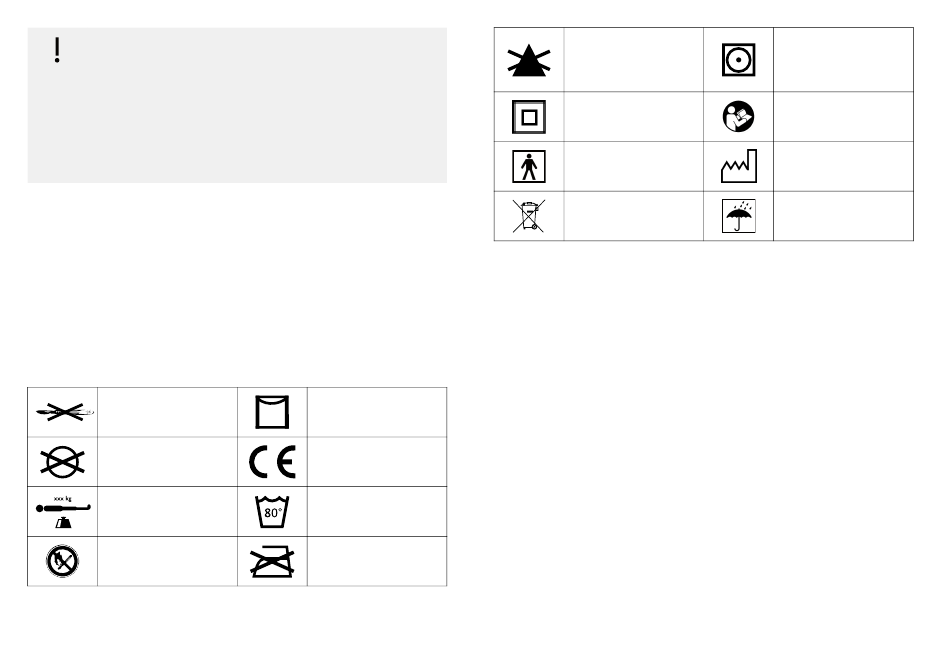Select the no open flame prohibition symbol
This screenshot has width=950, height=657.
point(62,561)
